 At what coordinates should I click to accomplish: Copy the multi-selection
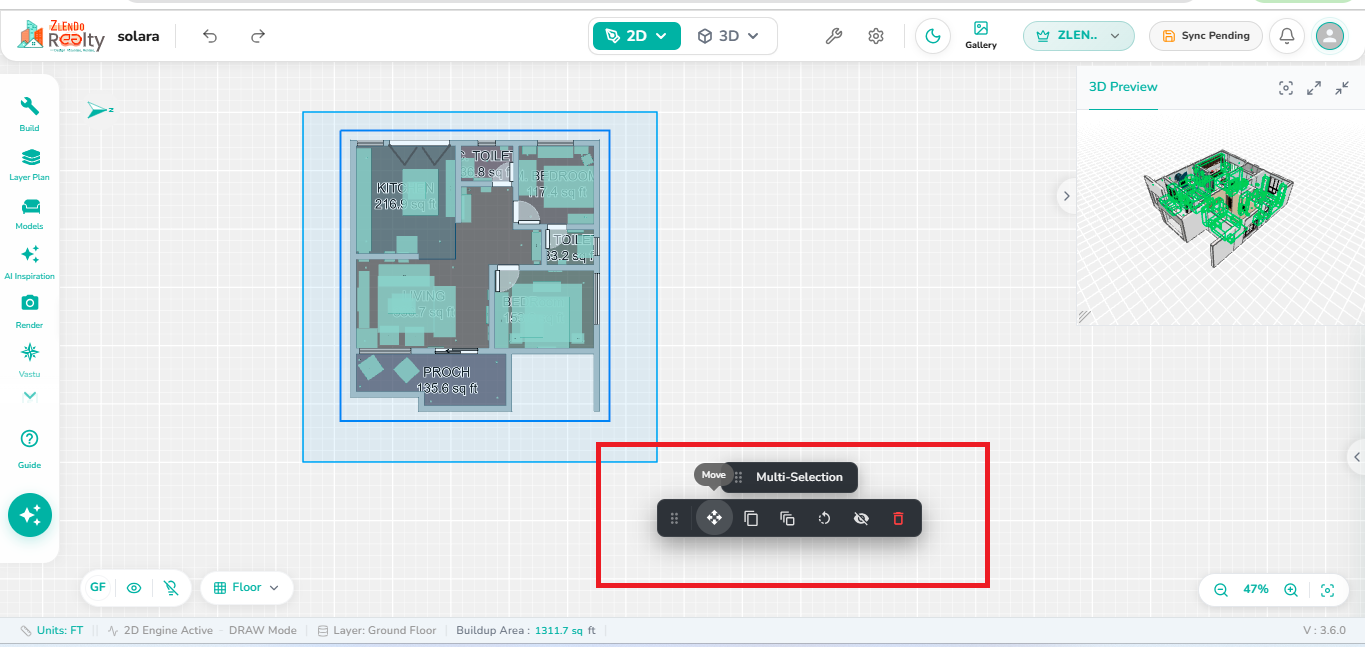(x=751, y=518)
